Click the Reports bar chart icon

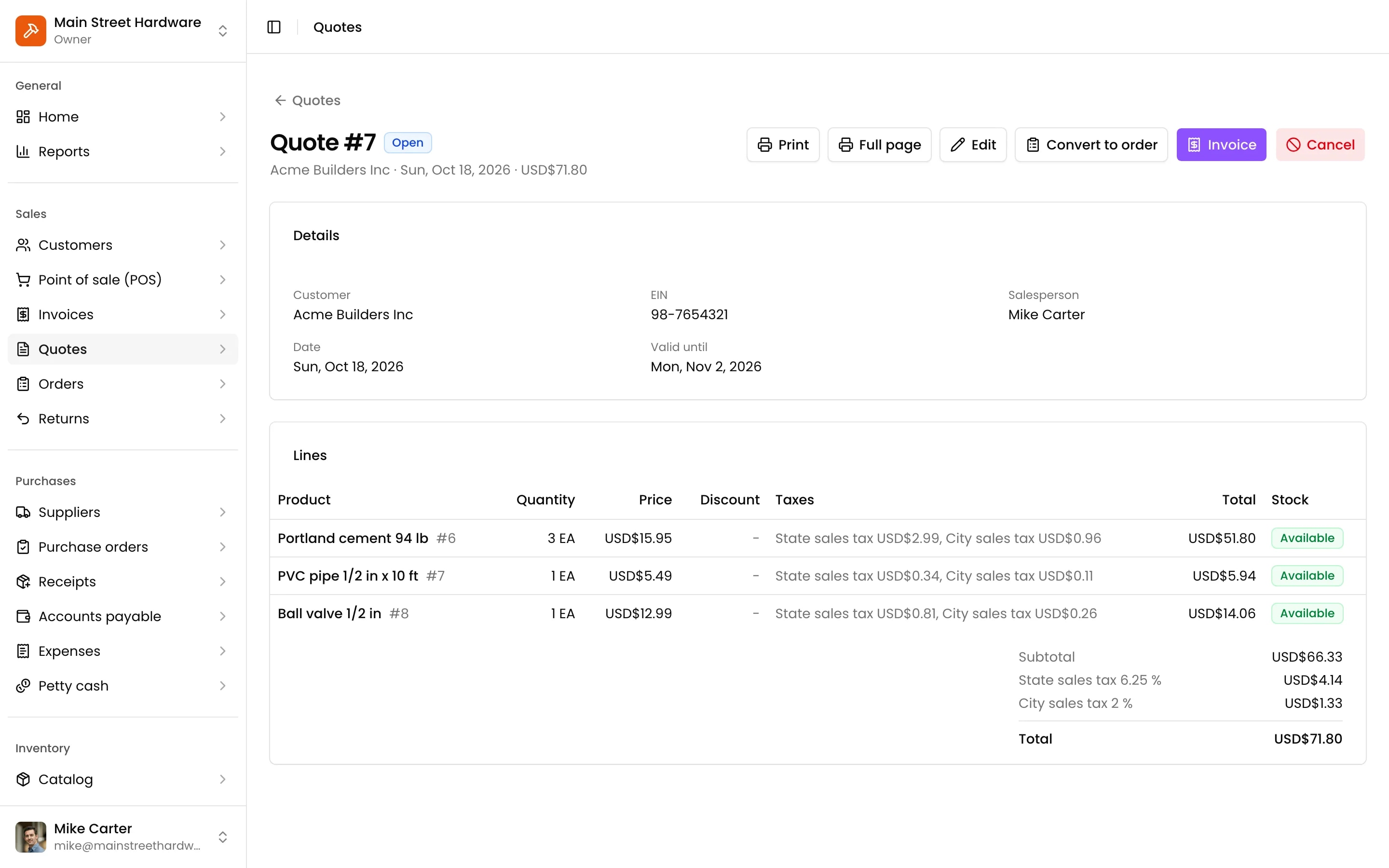pos(23,151)
